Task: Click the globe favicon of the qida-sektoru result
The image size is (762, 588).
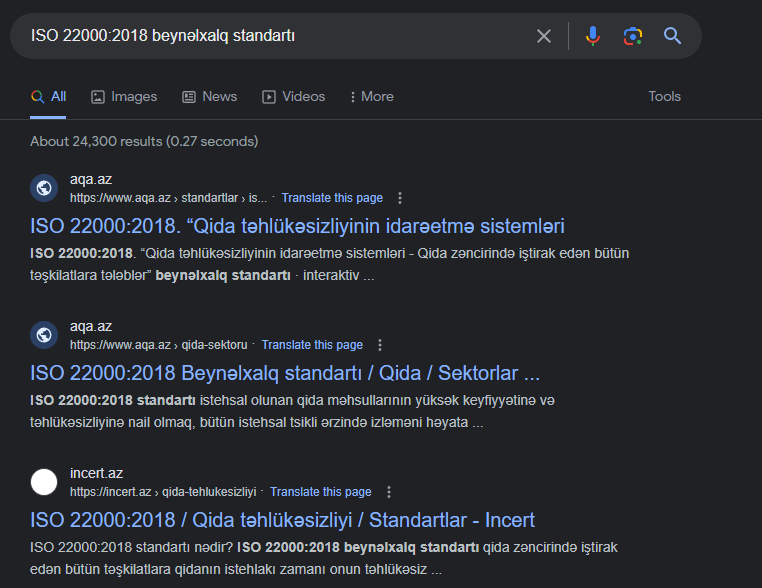Action: 44,335
